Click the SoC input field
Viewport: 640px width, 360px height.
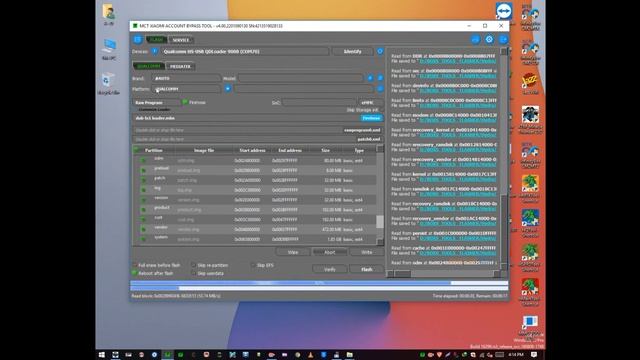pyautogui.click(x=319, y=102)
